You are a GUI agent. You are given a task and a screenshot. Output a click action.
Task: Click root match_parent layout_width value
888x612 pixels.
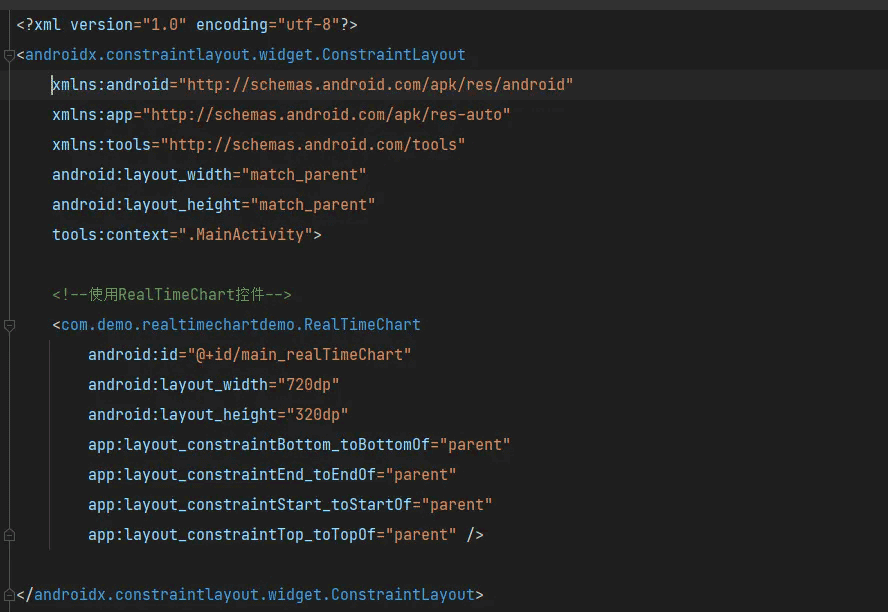pos(304,175)
